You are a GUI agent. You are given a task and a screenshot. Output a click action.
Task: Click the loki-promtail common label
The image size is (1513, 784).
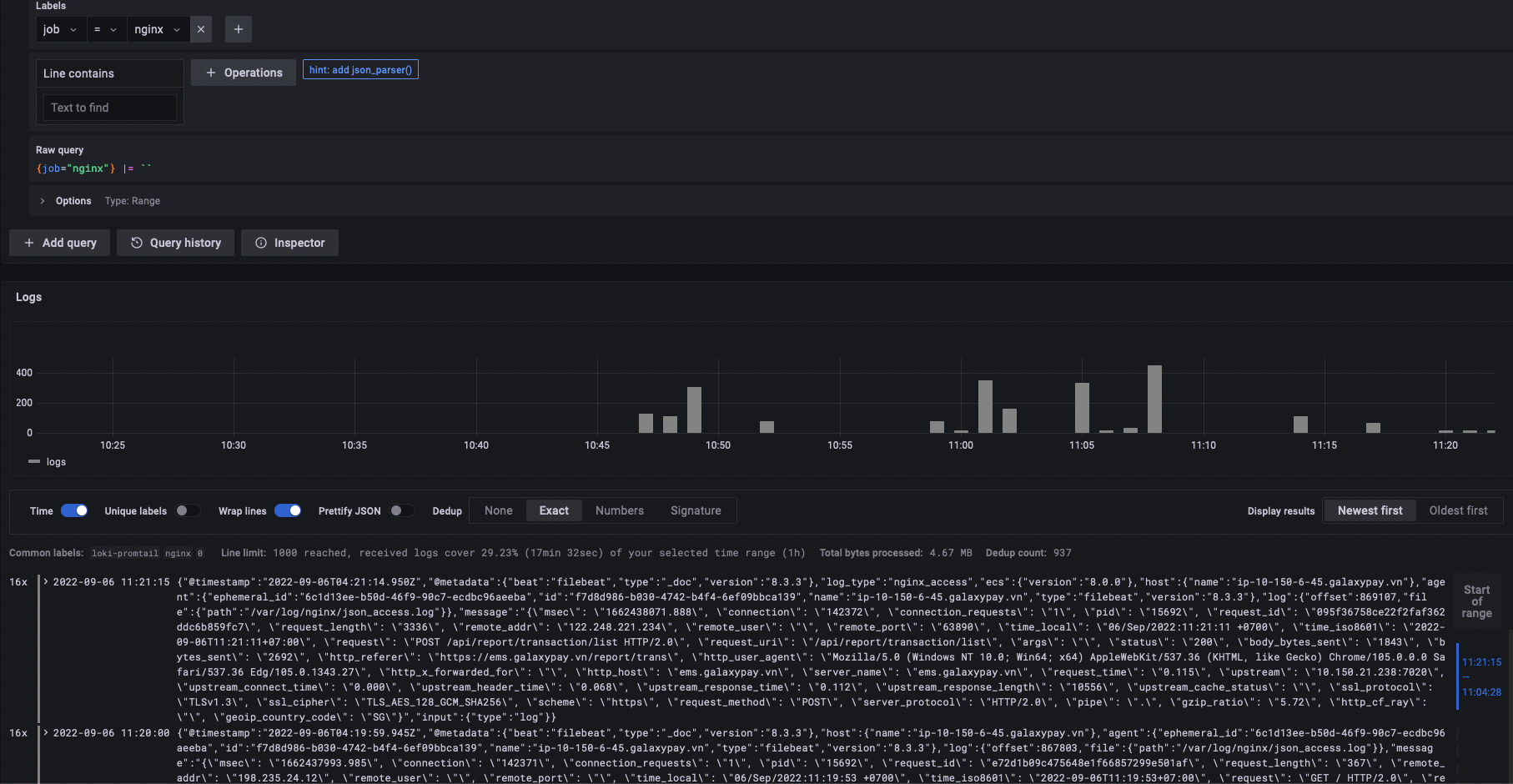pyautogui.click(x=124, y=553)
